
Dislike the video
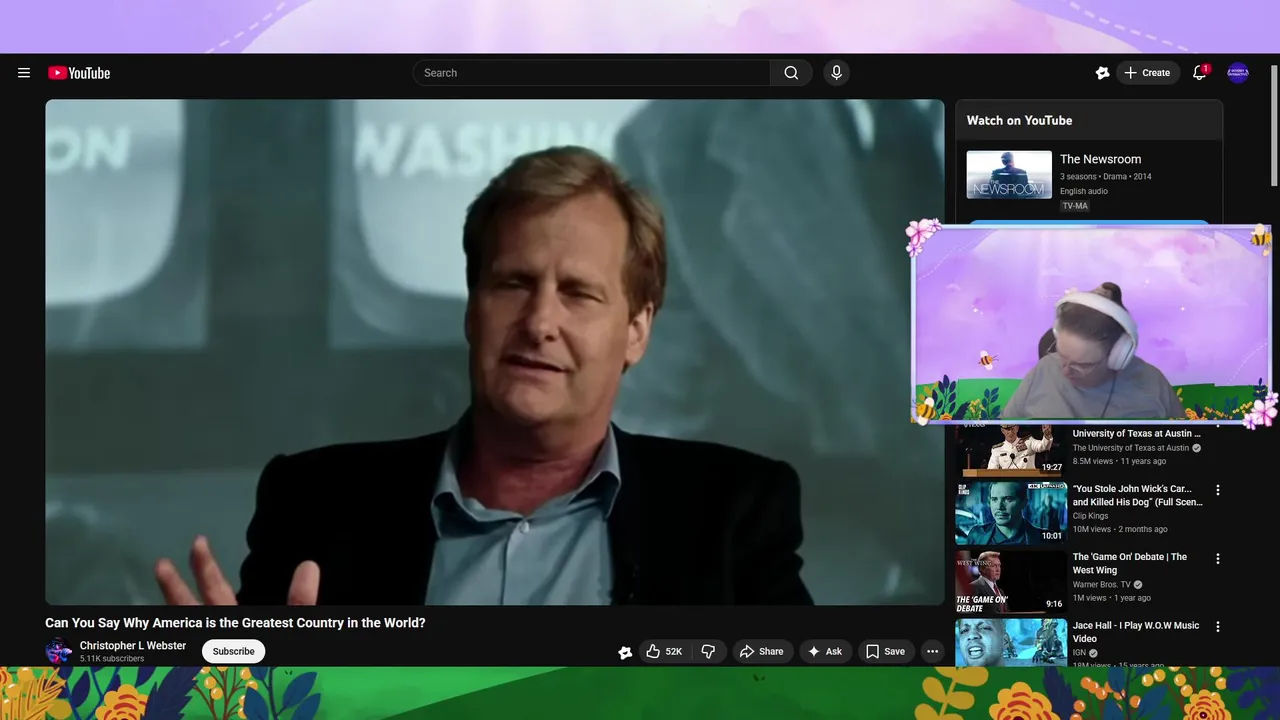coord(708,651)
